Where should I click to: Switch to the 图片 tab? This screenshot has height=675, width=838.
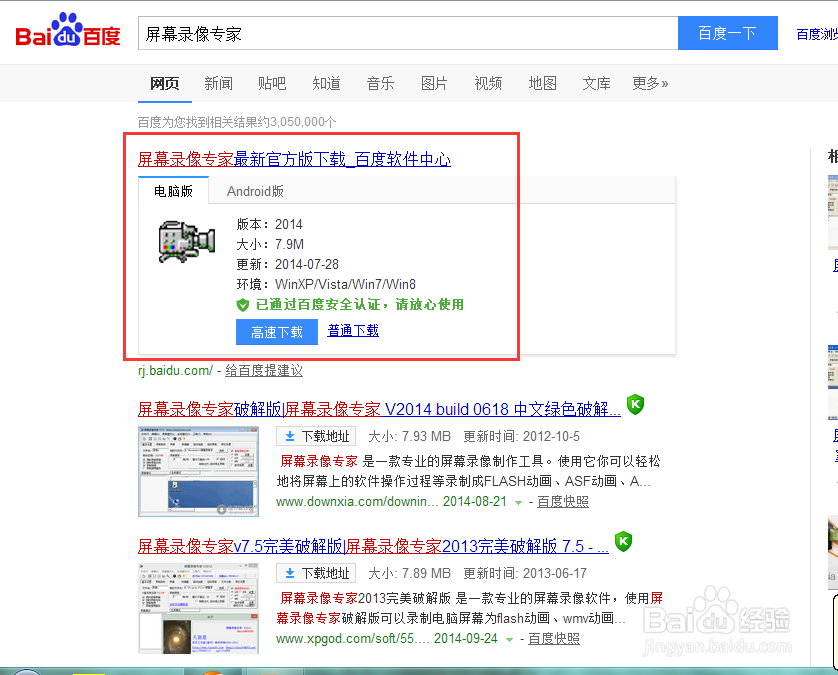pos(434,83)
